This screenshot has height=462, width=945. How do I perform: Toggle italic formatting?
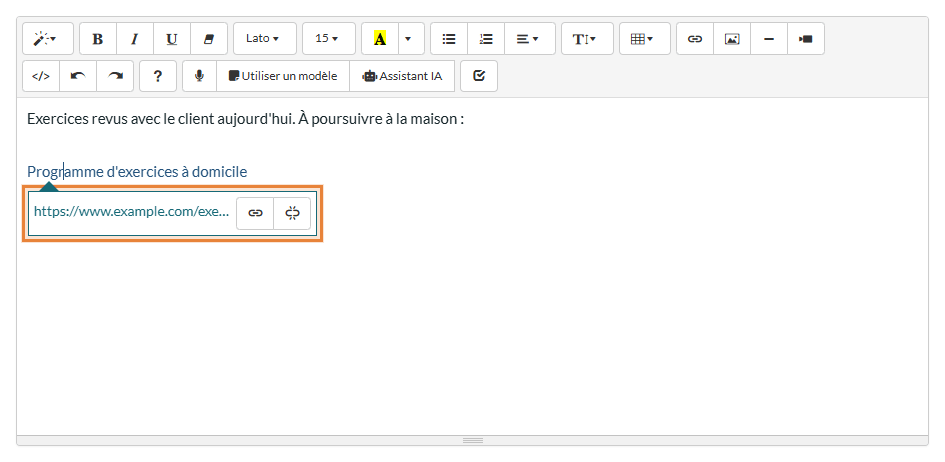point(135,39)
